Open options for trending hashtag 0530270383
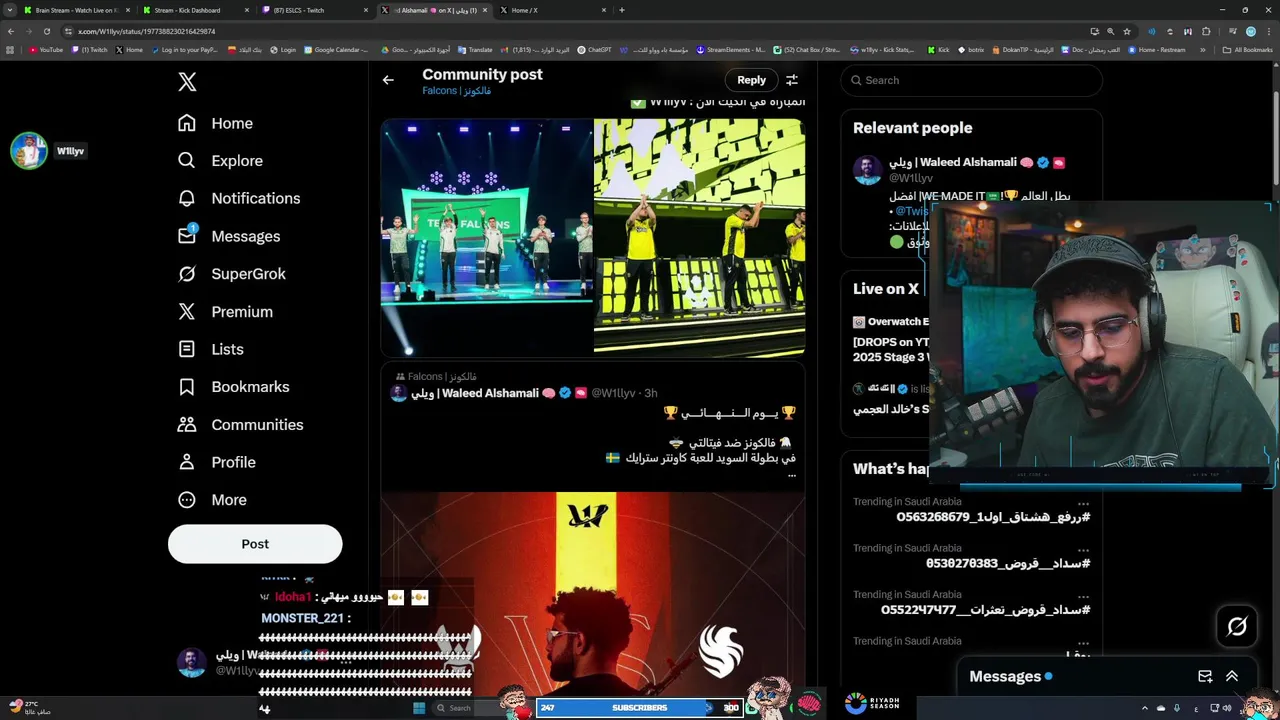This screenshot has width=1280, height=720. (1083, 549)
